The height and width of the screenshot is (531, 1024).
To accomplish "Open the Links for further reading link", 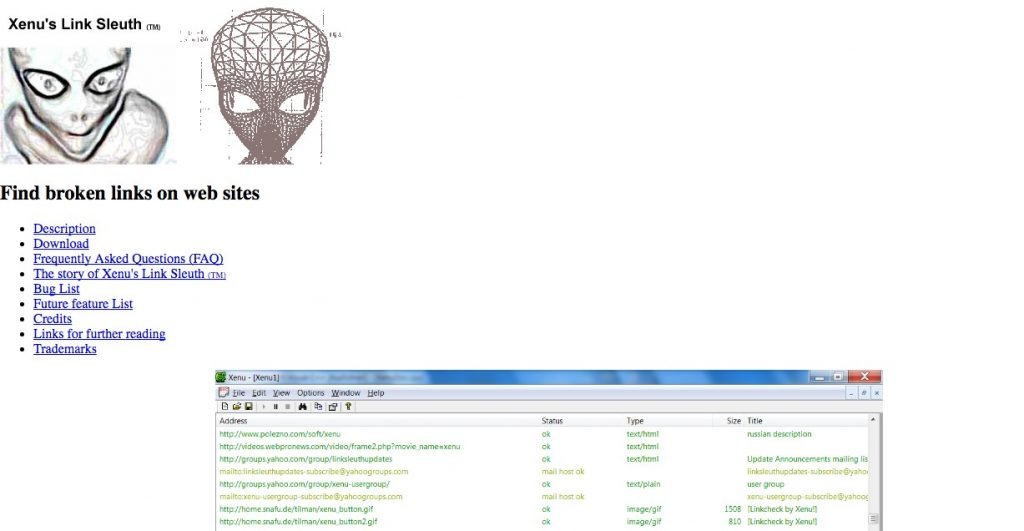I will tap(99, 334).
